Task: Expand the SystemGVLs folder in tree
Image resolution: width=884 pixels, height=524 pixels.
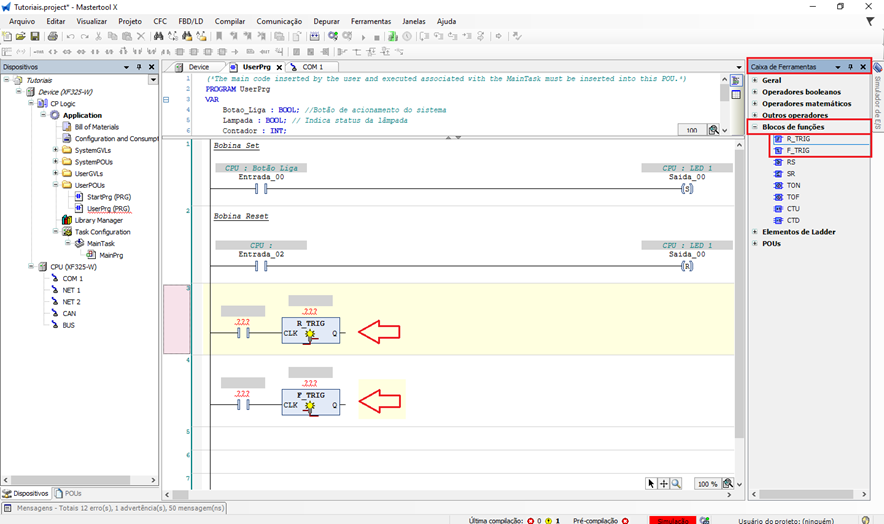Action: coord(55,150)
